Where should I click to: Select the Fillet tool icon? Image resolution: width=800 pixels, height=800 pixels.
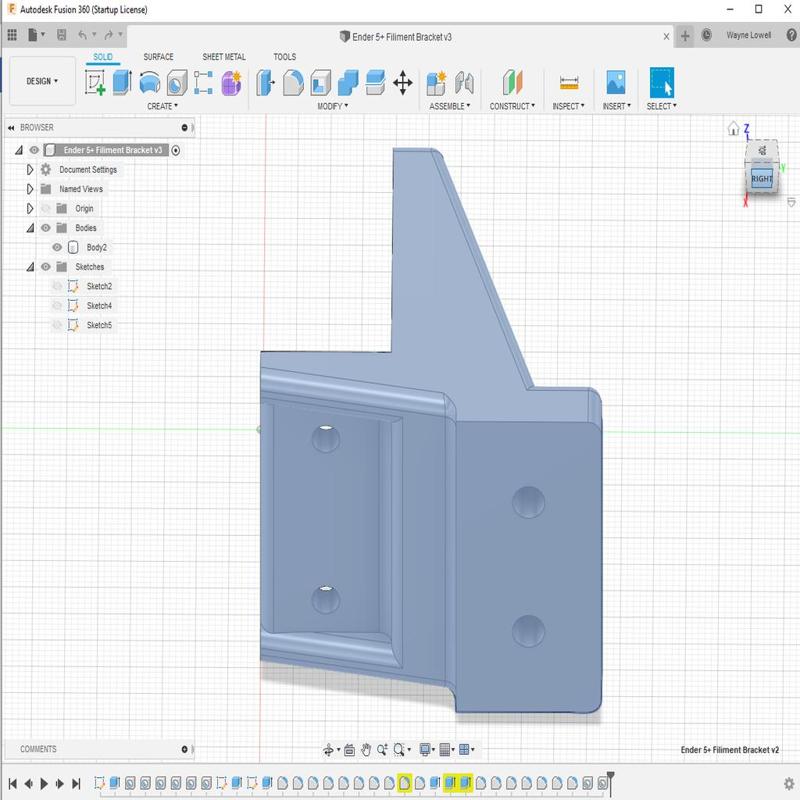click(293, 83)
